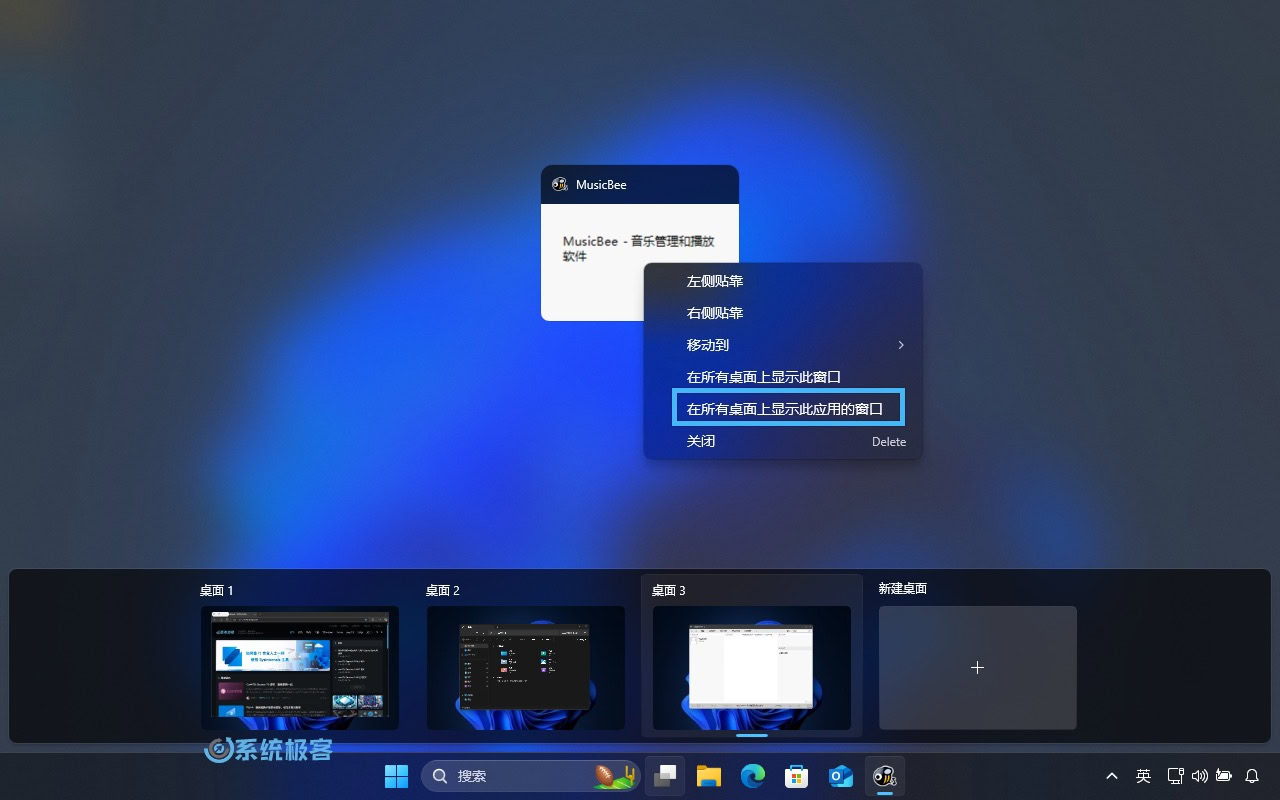This screenshot has height=800, width=1280.
Task: Click the taskbar 搜索 search box
Action: (531, 776)
